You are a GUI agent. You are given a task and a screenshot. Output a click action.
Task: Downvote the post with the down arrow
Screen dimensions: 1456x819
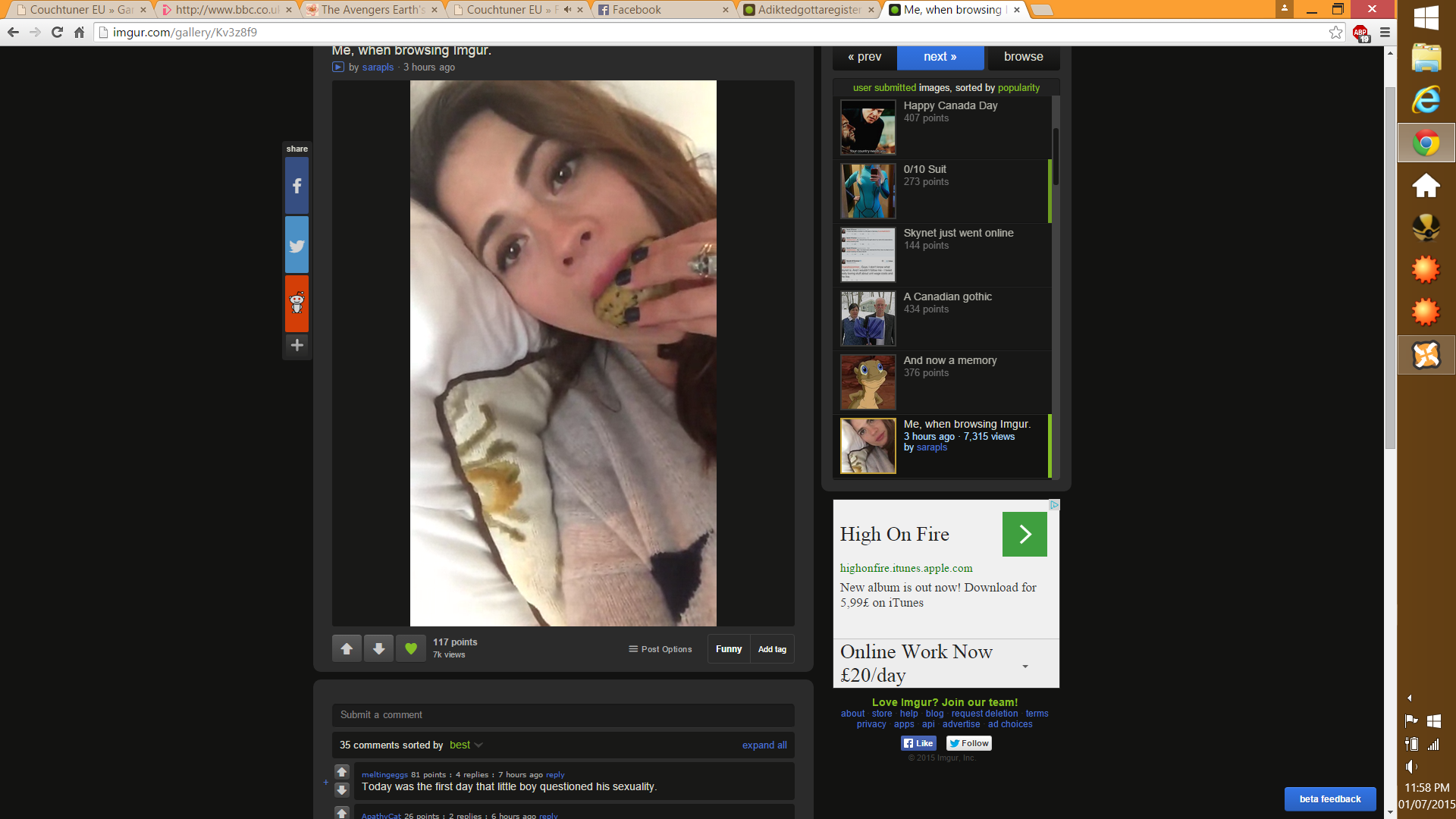tap(378, 648)
